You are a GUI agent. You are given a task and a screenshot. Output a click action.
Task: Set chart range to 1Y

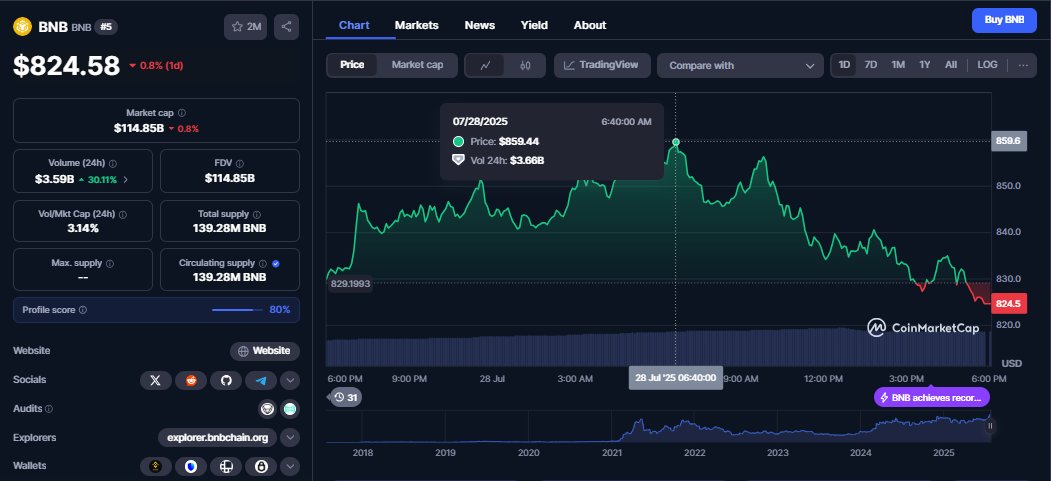925,65
